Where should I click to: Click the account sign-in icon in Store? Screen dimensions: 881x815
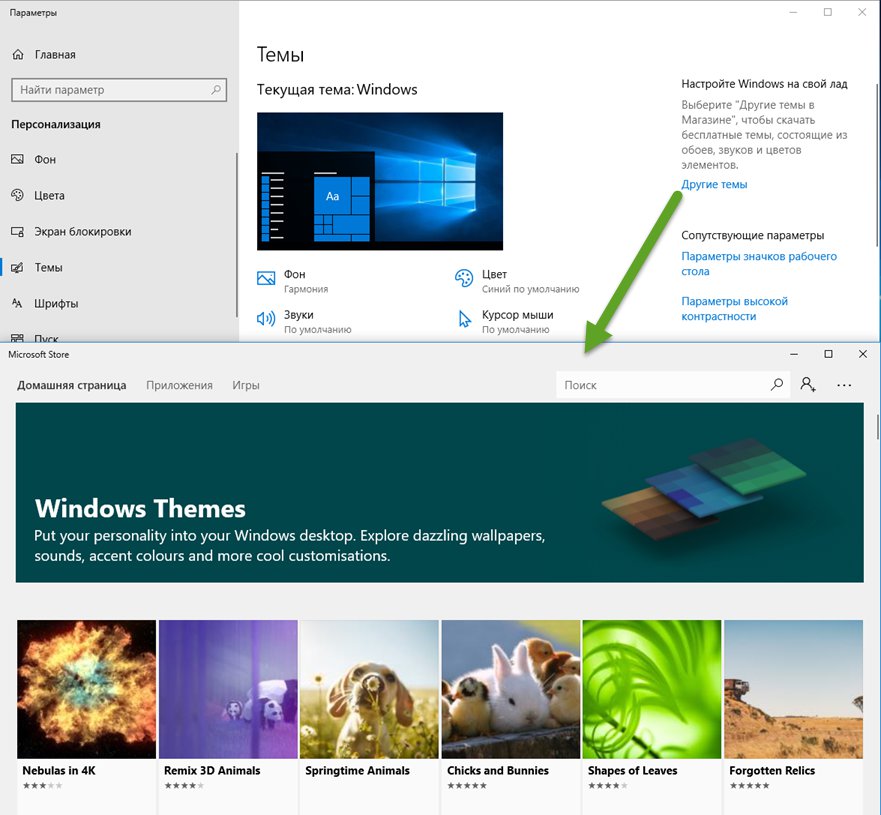(808, 385)
